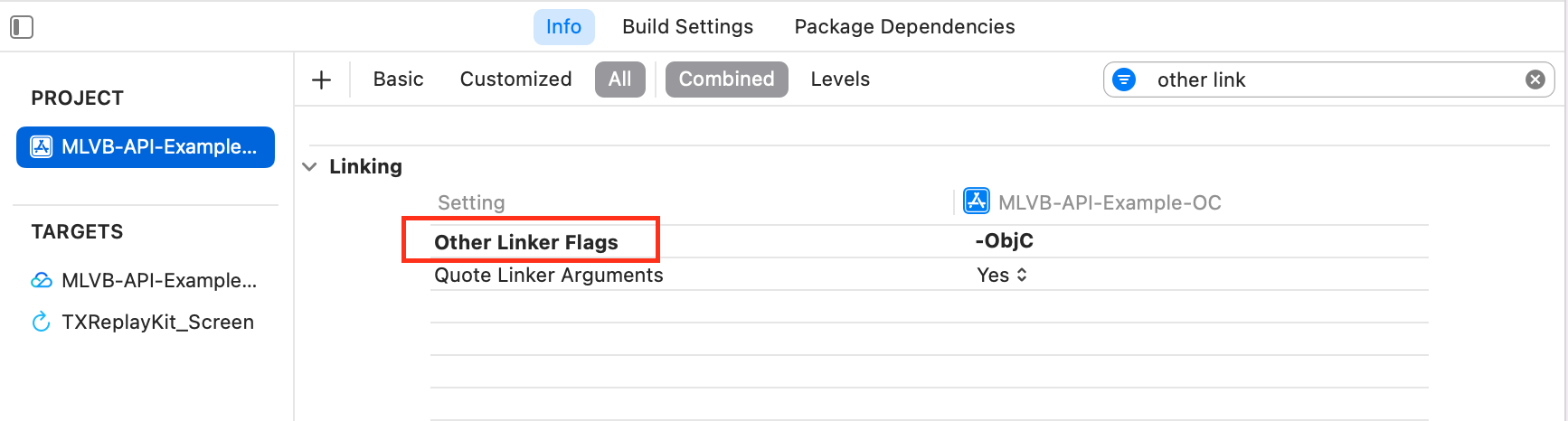Open the Package Dependencies tab
This screenshot has width=1568, height=421.
[x=904, y=27]
